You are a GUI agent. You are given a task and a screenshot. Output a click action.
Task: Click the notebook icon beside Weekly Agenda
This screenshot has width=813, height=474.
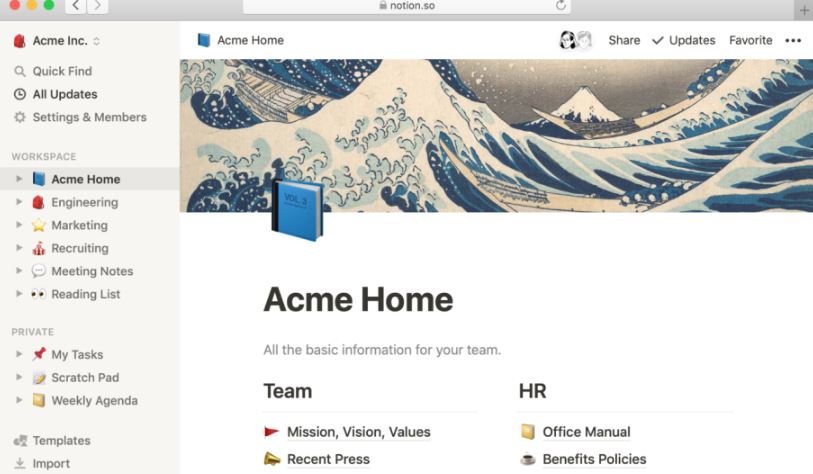point(39,400)
